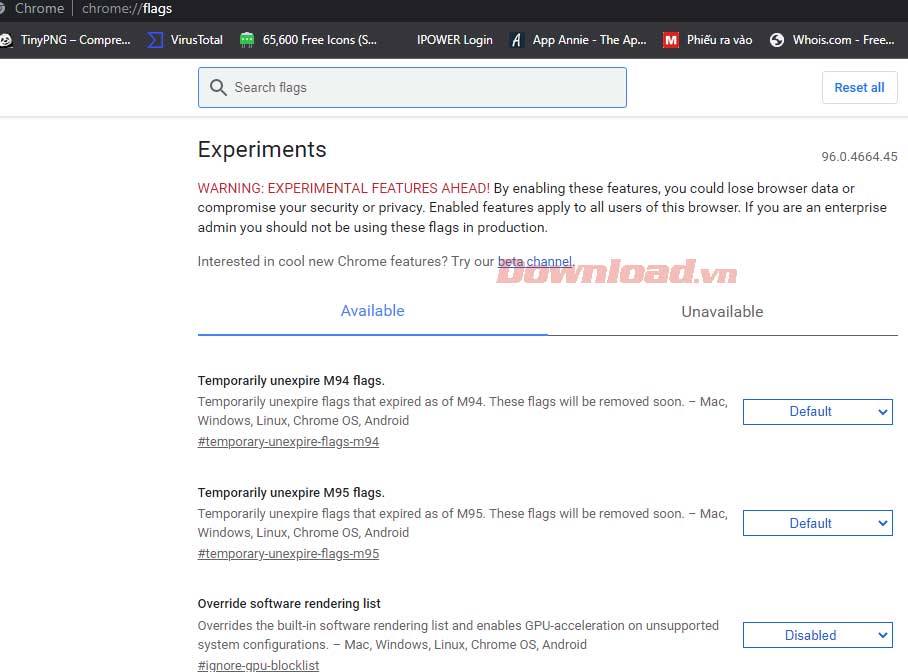Viewport: 908px width, 672px height.
Task: Focus the Search flags input field
Action: (x=412, y=87)
